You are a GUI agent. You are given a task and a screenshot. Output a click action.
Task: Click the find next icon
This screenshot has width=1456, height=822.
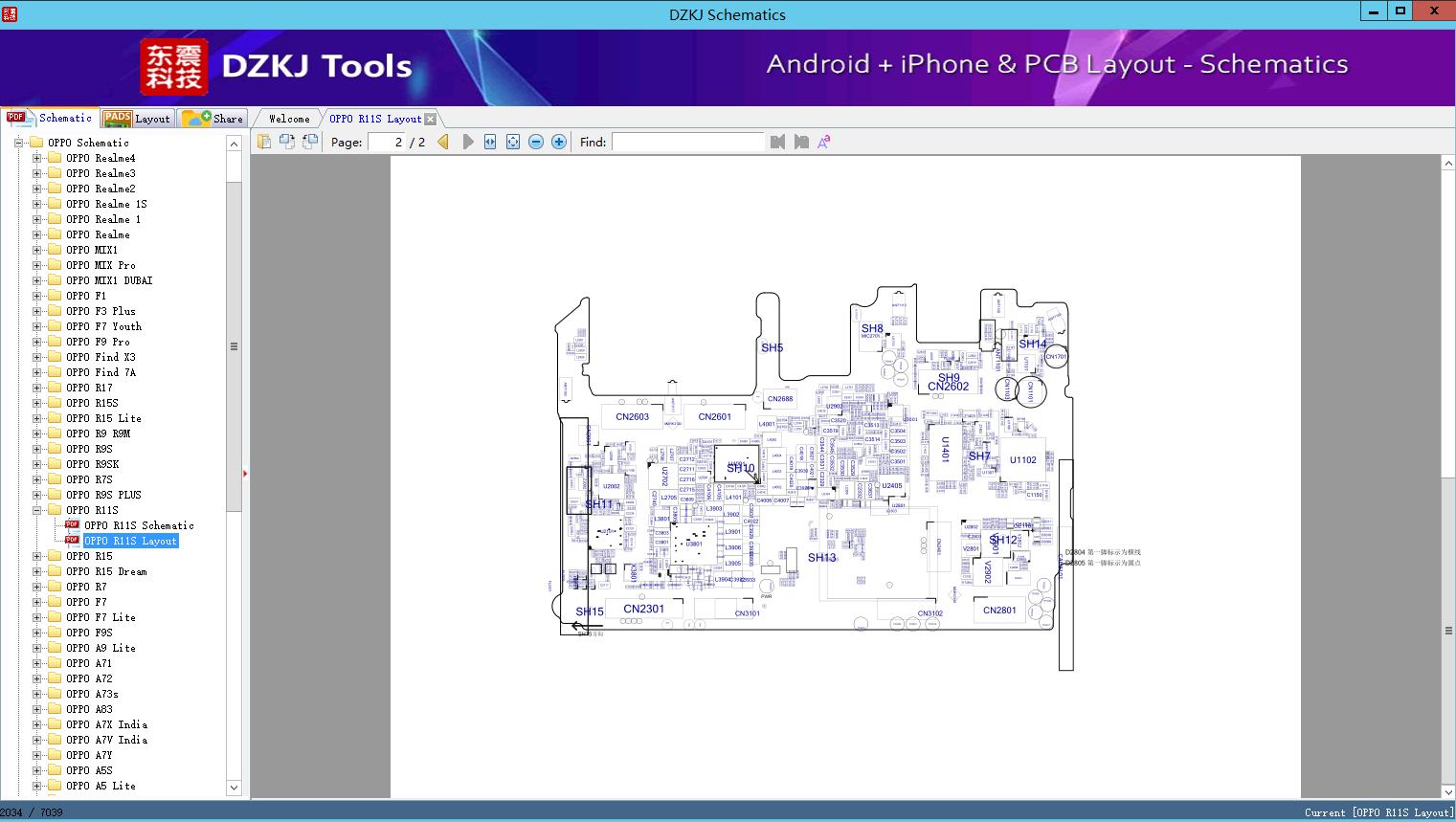(x=801, y=142)
